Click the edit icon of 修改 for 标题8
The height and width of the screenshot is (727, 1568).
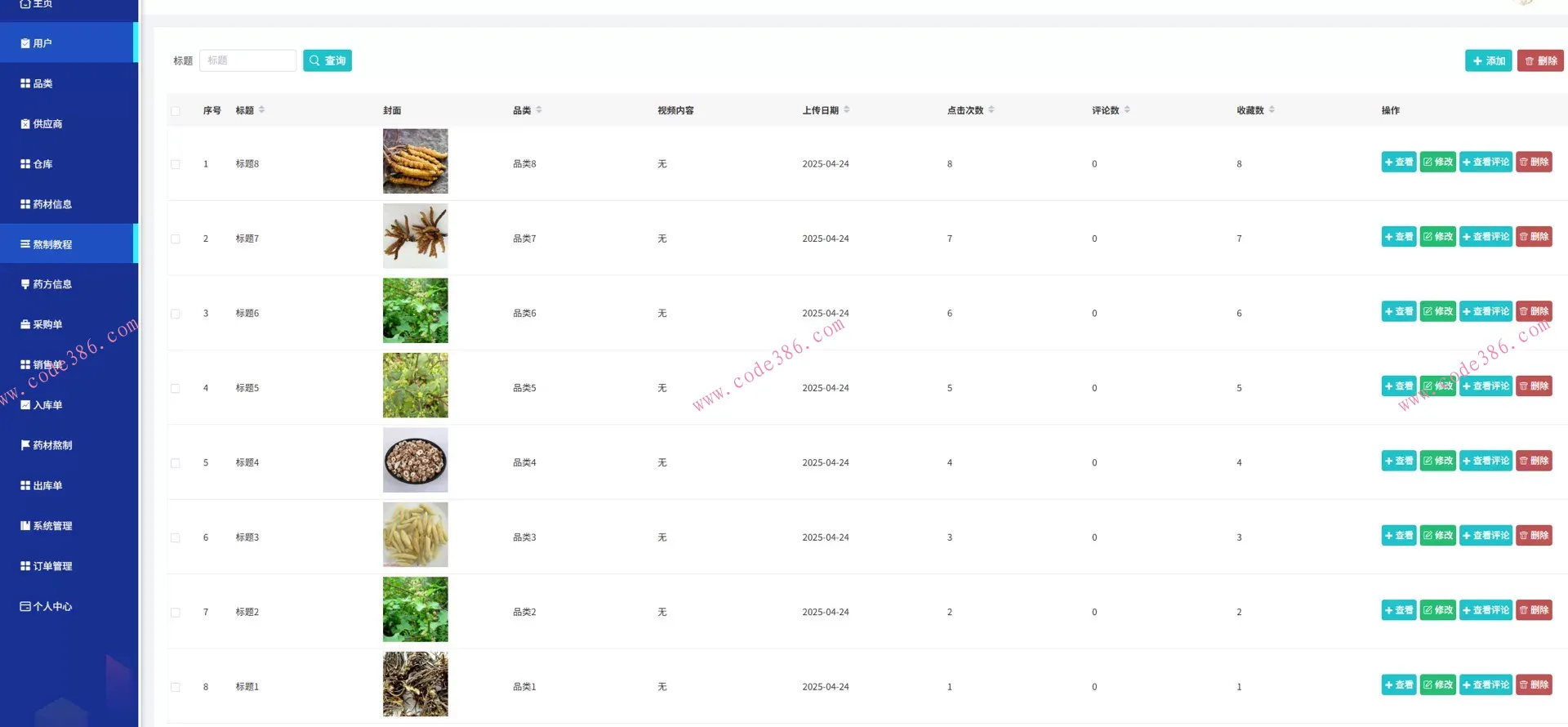[x=1428, y=162]
